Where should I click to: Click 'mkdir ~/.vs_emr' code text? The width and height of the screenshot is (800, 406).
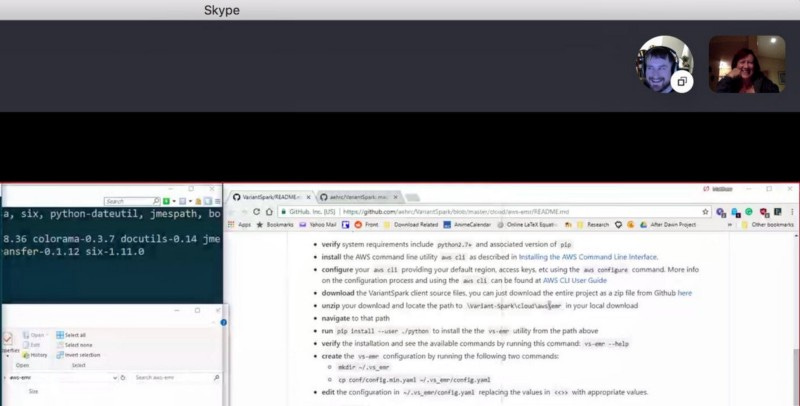pyautogui.click(x=363, y=367)
